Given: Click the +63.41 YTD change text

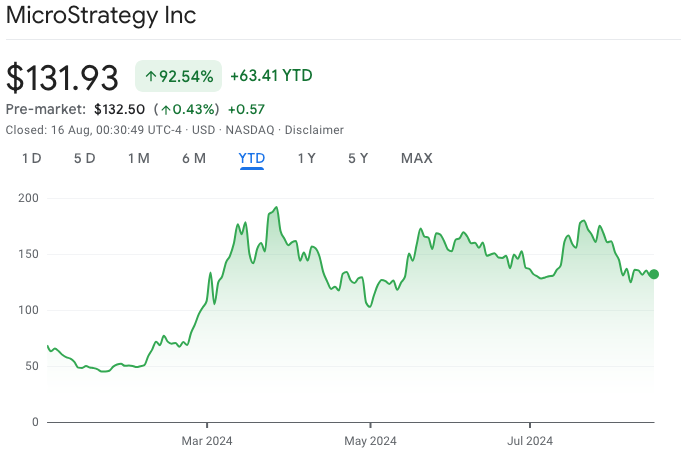Looking at the screenshot, I should pyautogui.click(x=270, y=76).
